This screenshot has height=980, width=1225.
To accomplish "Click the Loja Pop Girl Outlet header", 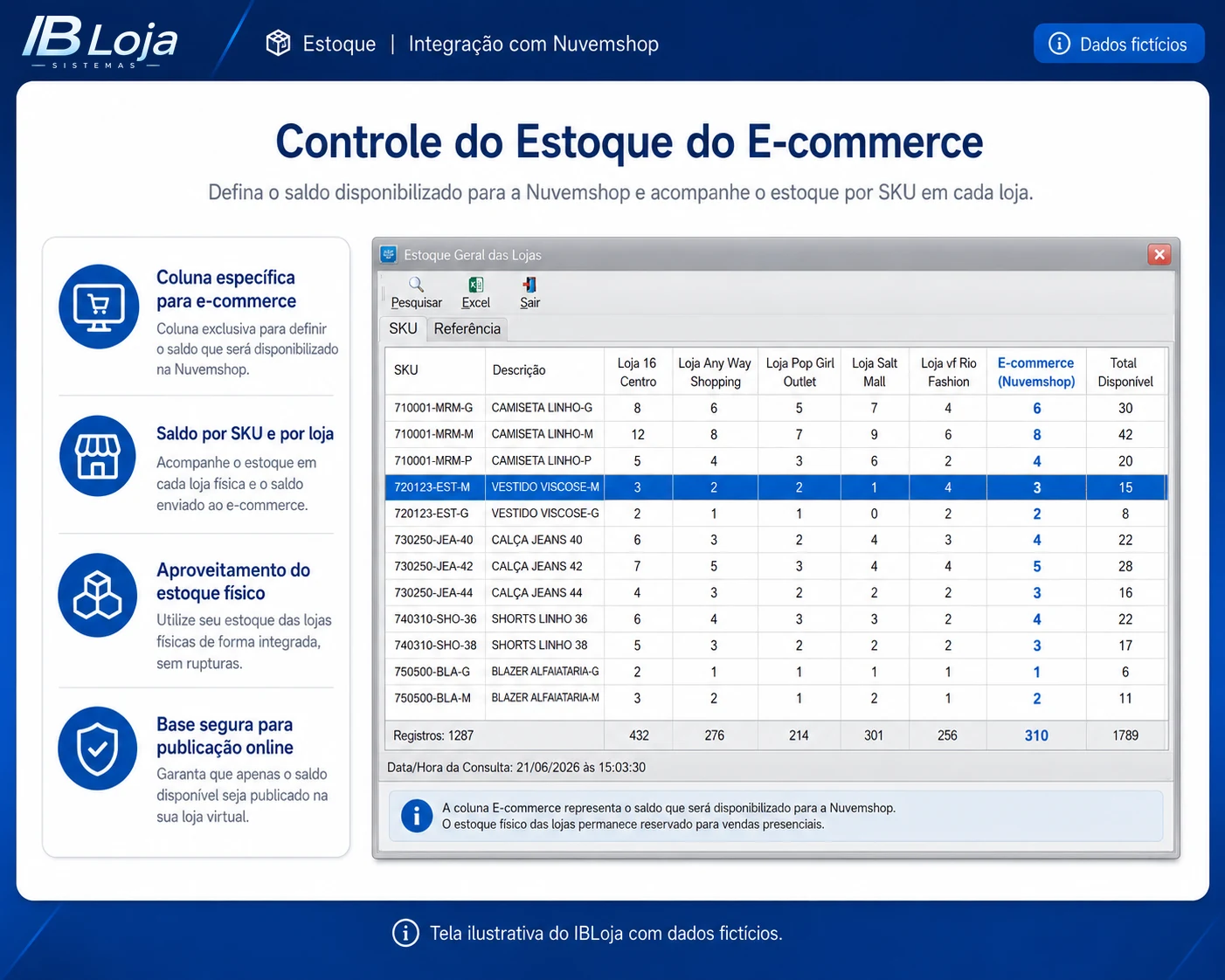I will click(799, 372).
